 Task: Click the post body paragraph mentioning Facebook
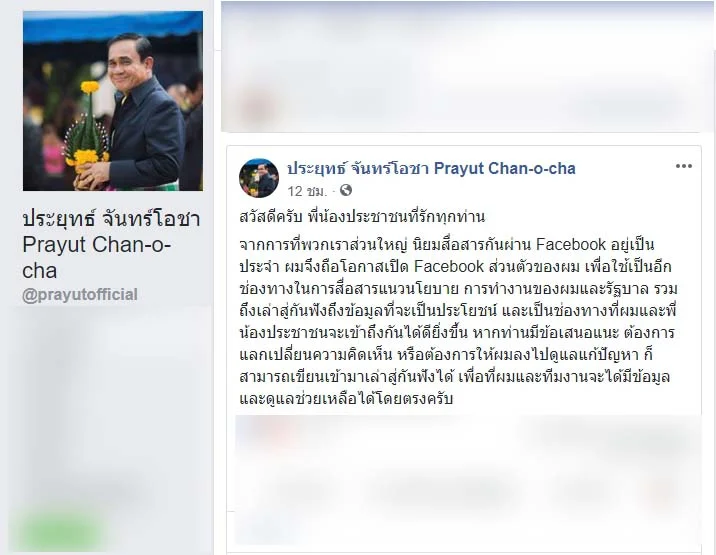[458, 321]
